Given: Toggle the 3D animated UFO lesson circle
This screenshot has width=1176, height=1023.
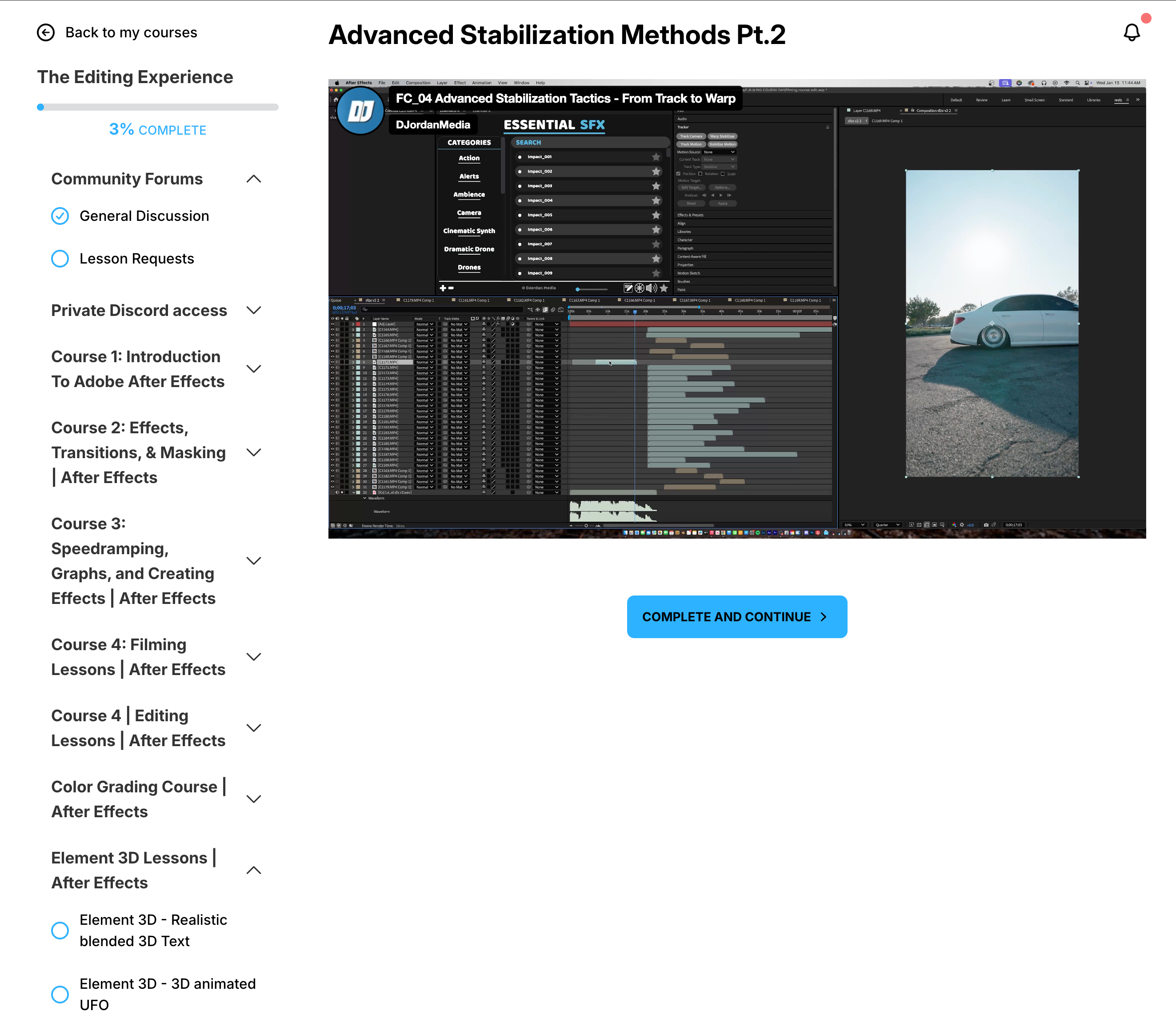Looking at the screenshot, I should click(x=60, y=995).
